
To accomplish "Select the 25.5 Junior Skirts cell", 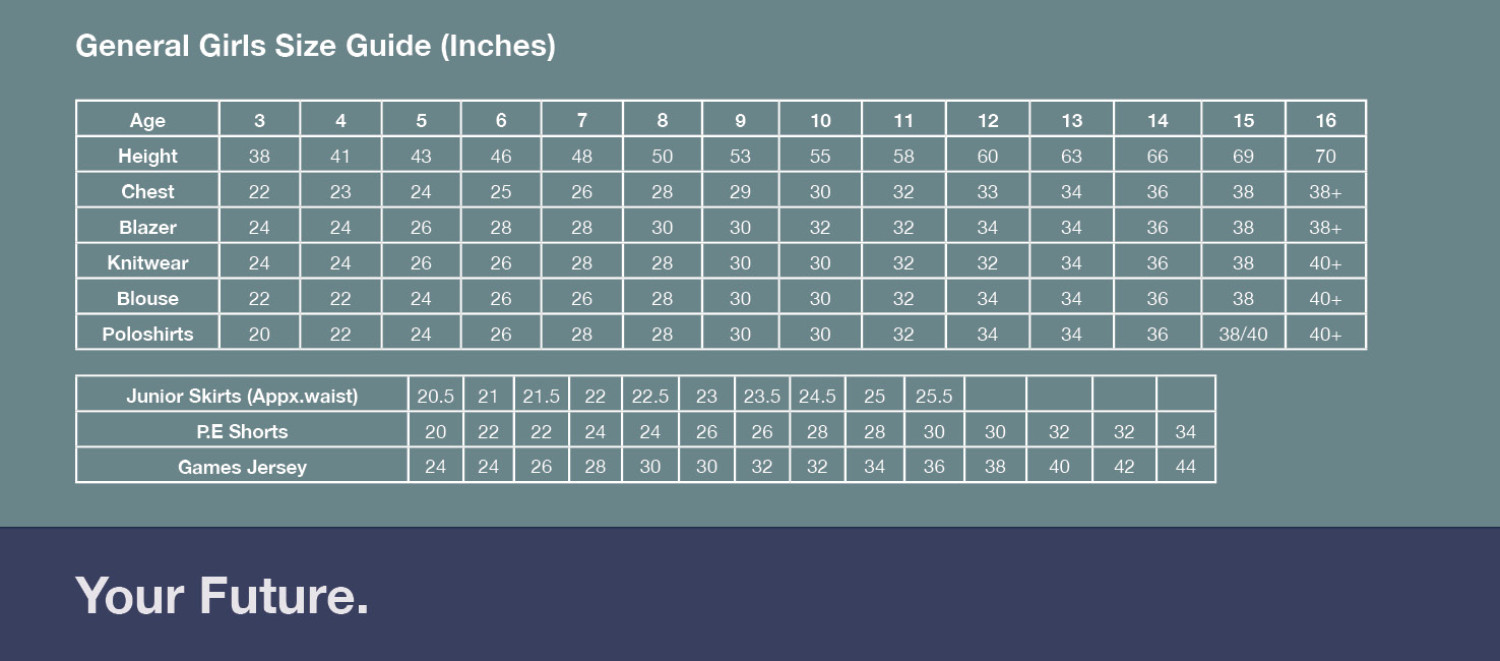I will (x=934, y=396).
